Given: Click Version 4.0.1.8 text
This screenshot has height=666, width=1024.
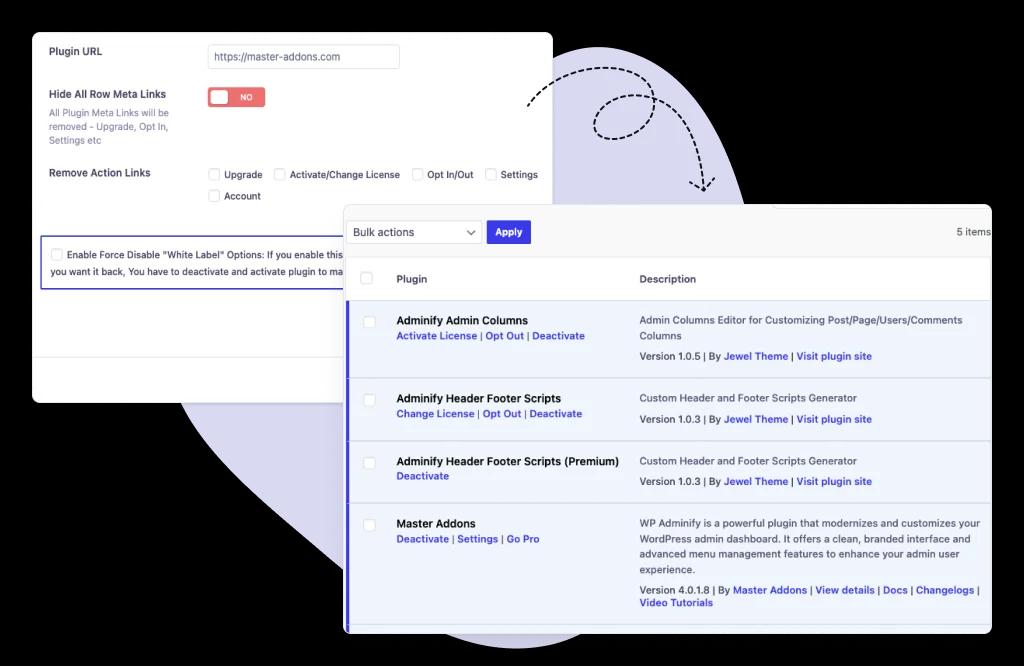Looking at the screenshot, I should [x=674, y=590].
